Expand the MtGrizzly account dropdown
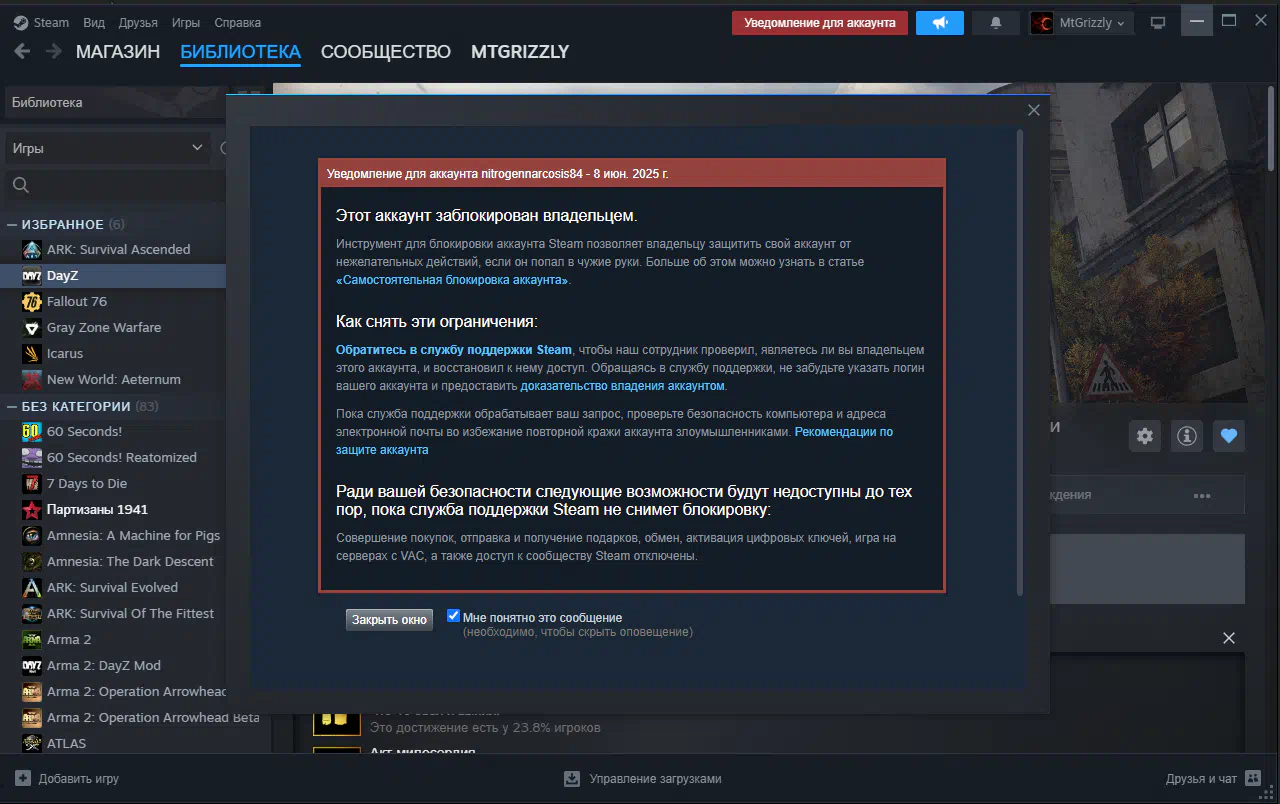 coord(1081,22)
